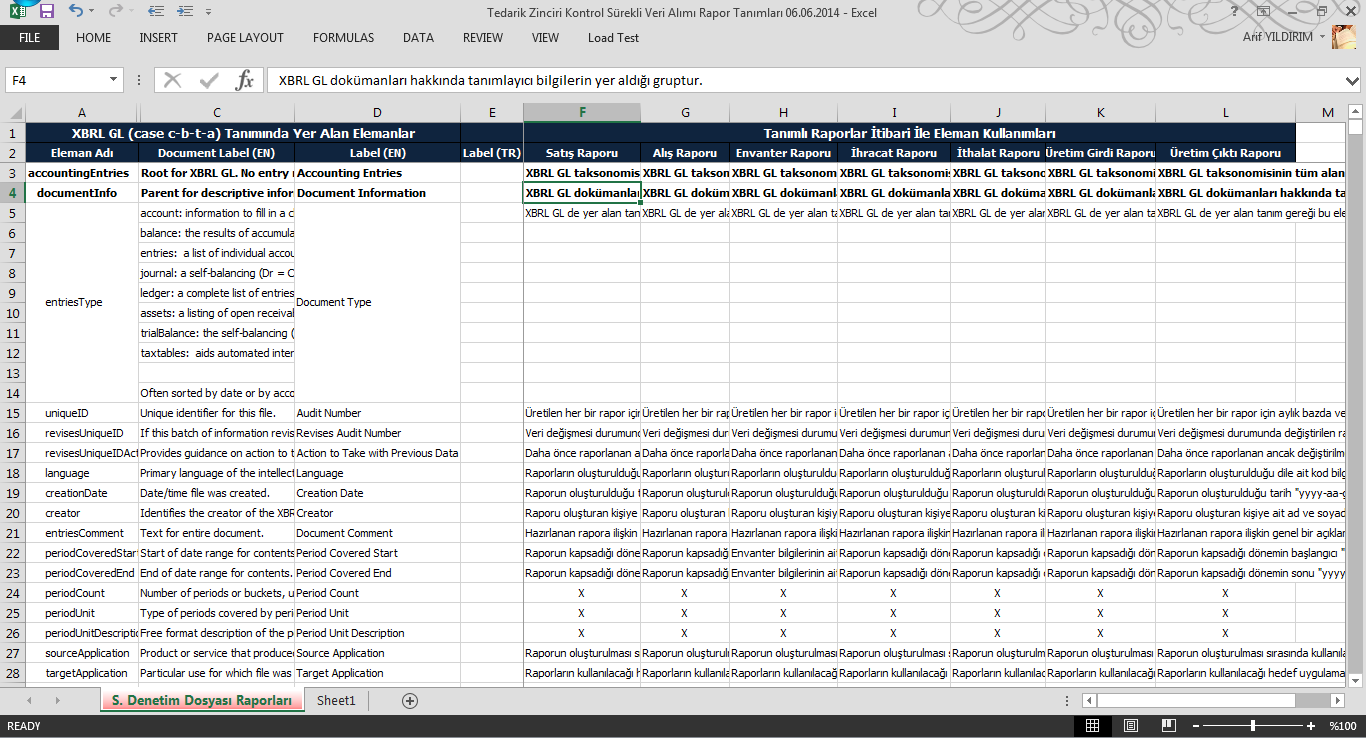
Task: Select the 'Label (TR)' header cell
Action: click(x=492, y=153)
